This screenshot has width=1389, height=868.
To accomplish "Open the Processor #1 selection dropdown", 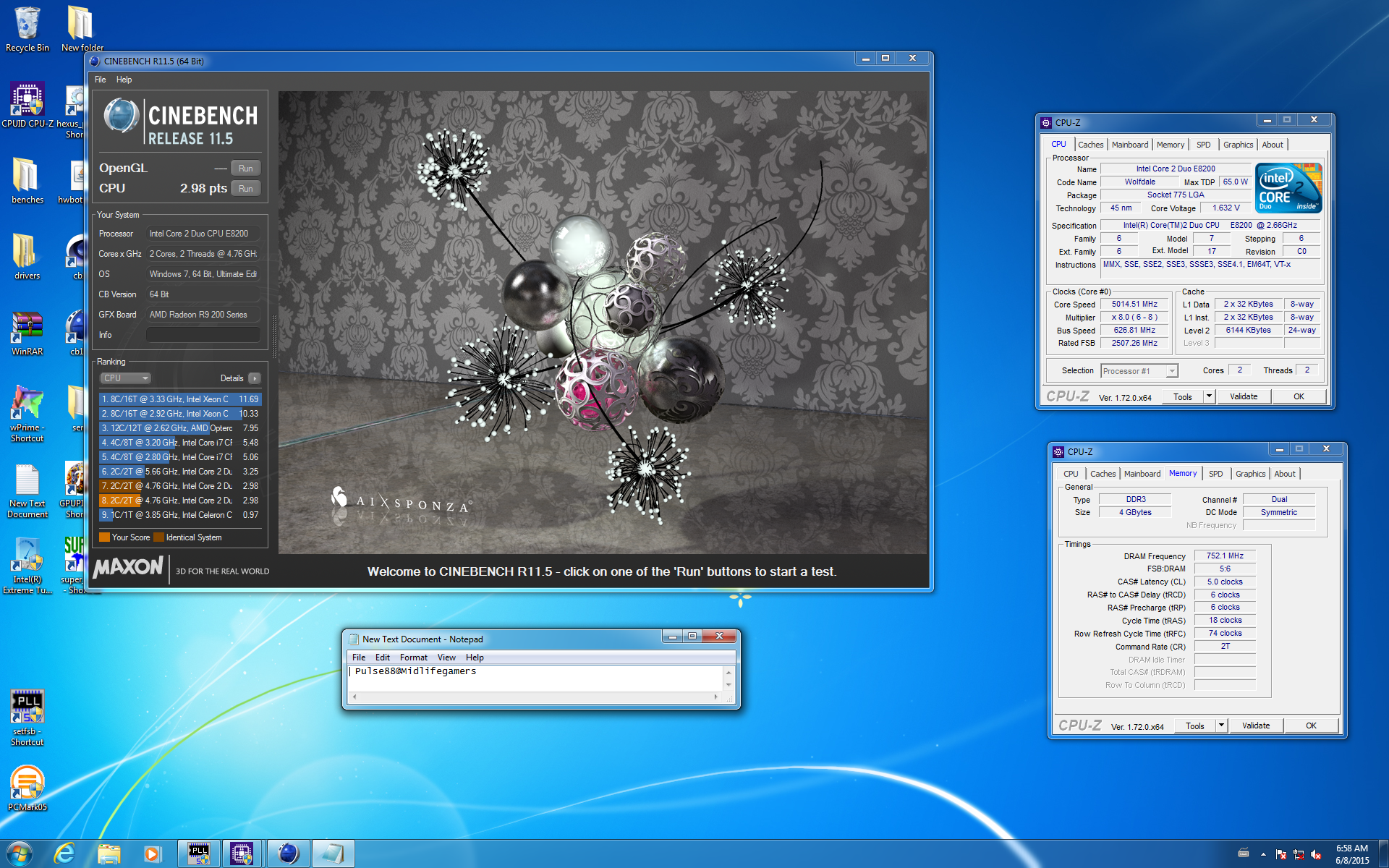I will pyautogui.click(x=1139, y=371).
